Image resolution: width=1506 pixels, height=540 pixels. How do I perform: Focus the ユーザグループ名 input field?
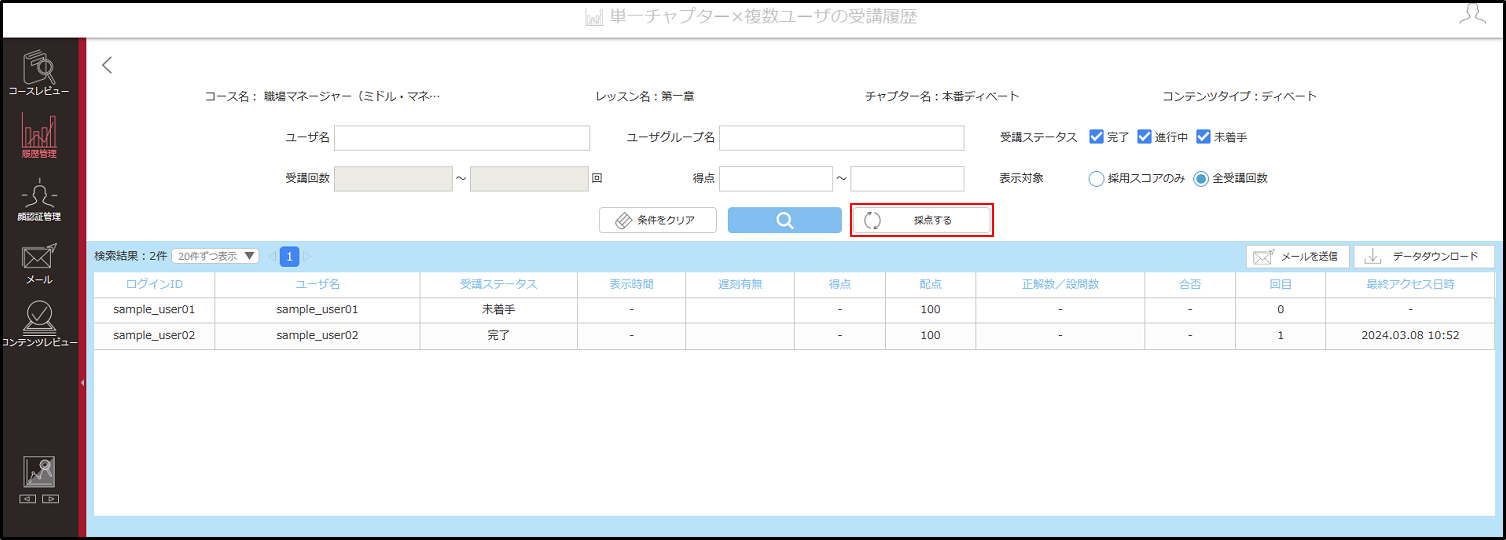(x=842, y=138)
